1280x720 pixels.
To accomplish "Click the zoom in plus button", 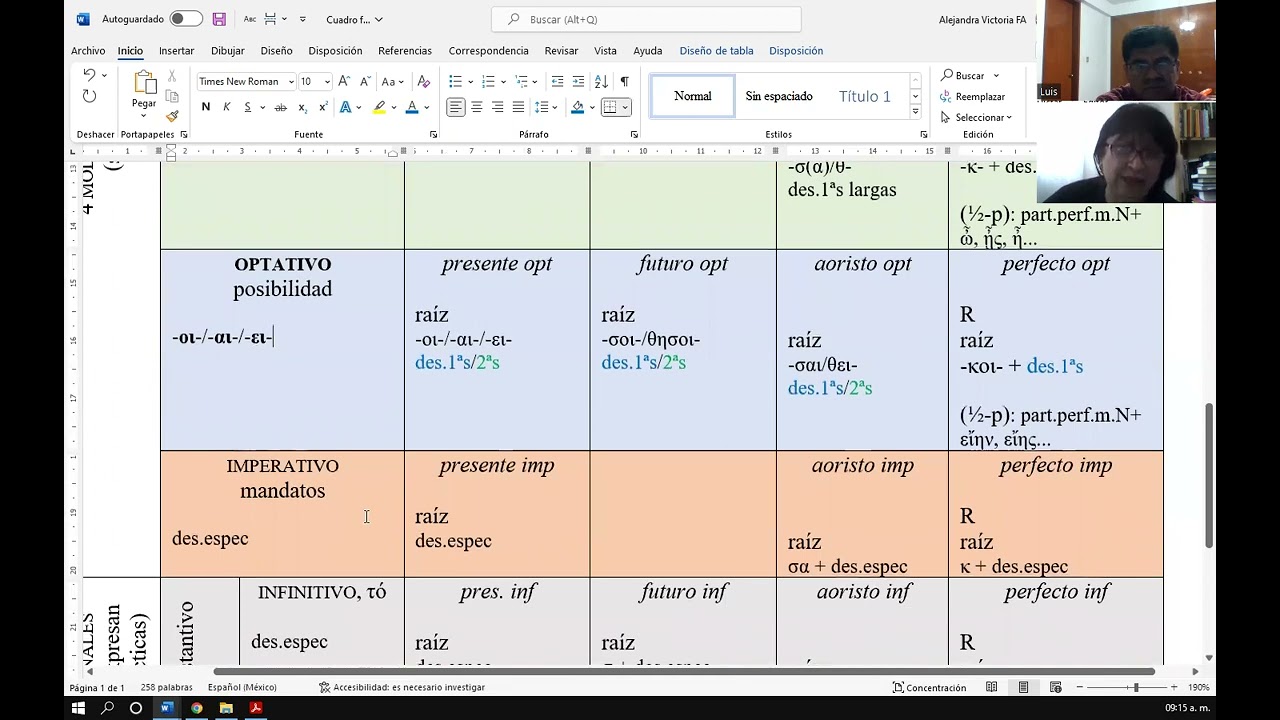I will pyautogui.click(x=1175, y=687).
